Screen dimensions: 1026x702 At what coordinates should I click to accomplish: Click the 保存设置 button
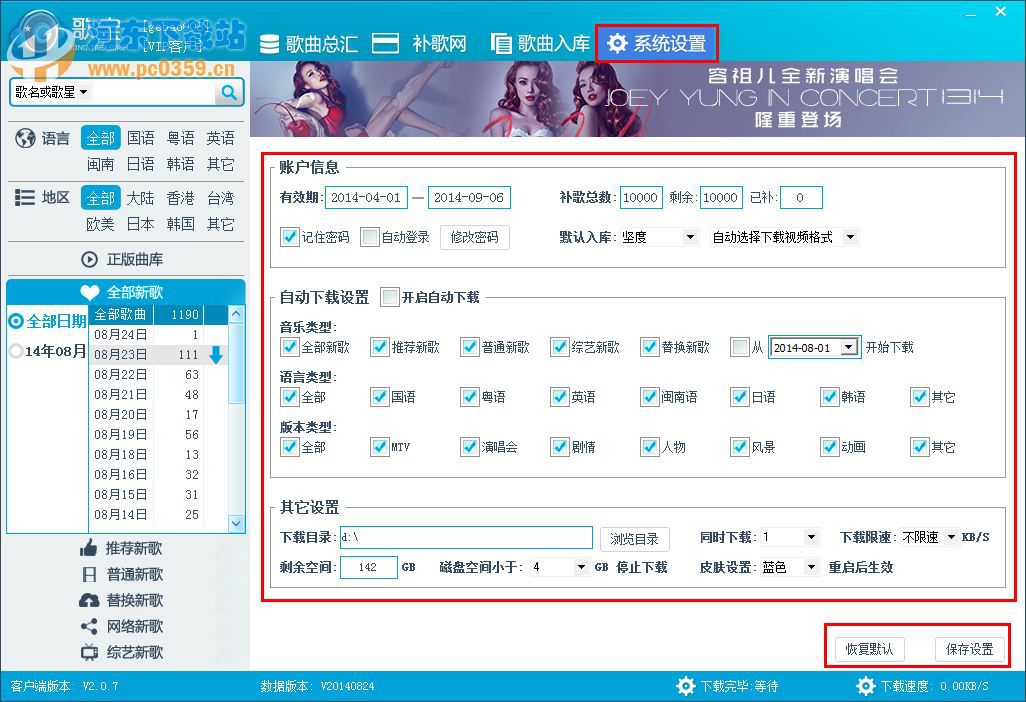[969, 648]
